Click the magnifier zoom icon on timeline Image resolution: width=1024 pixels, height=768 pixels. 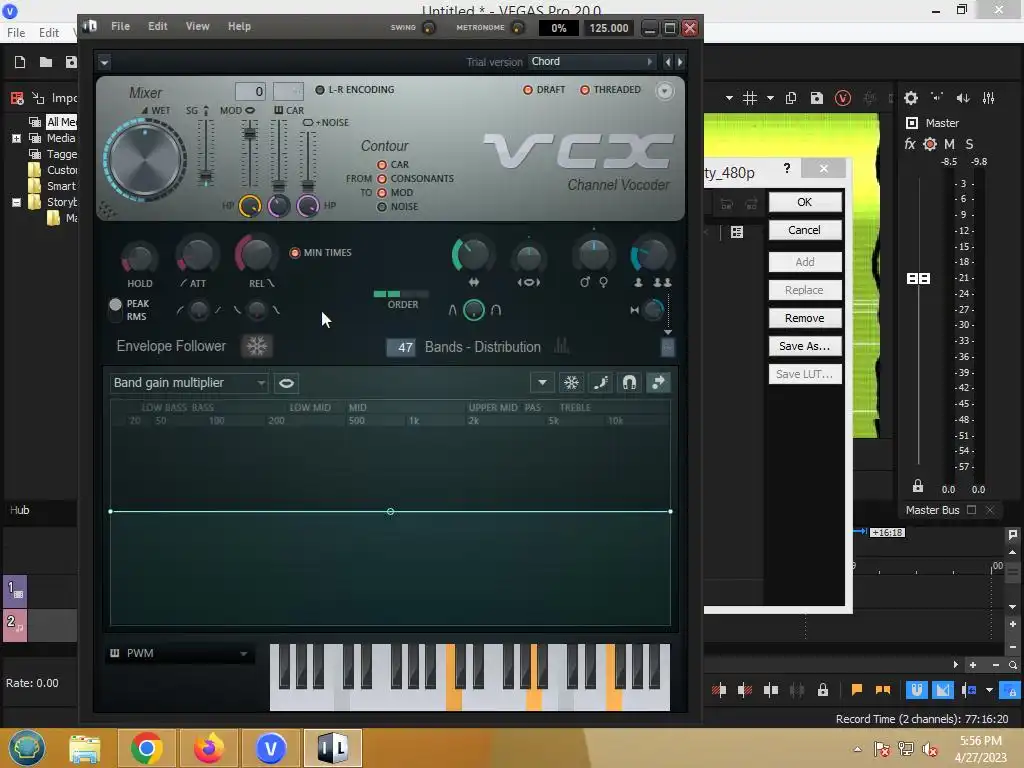(1013, 665)
